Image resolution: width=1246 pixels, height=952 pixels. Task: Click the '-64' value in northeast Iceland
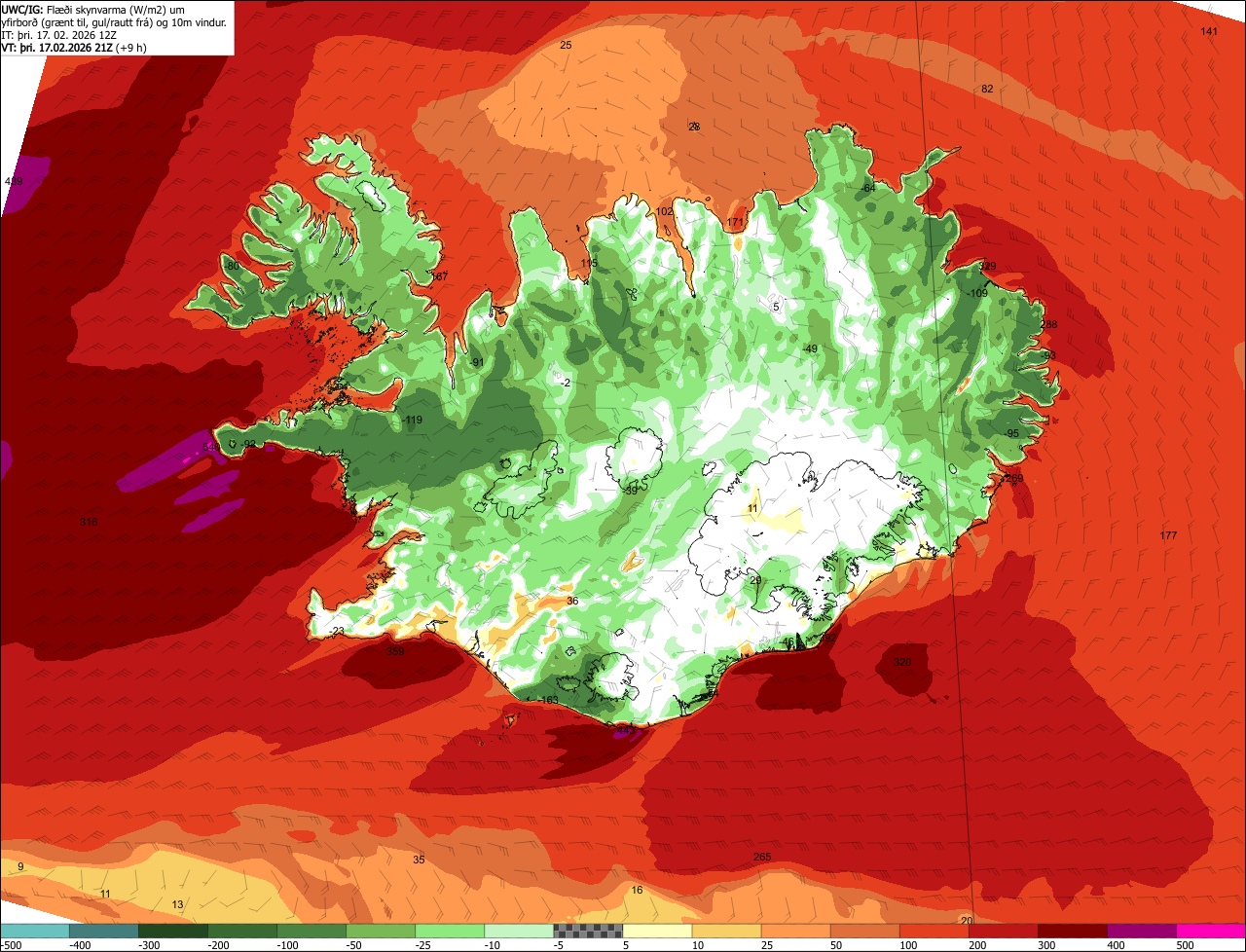[x=869, y=188]
